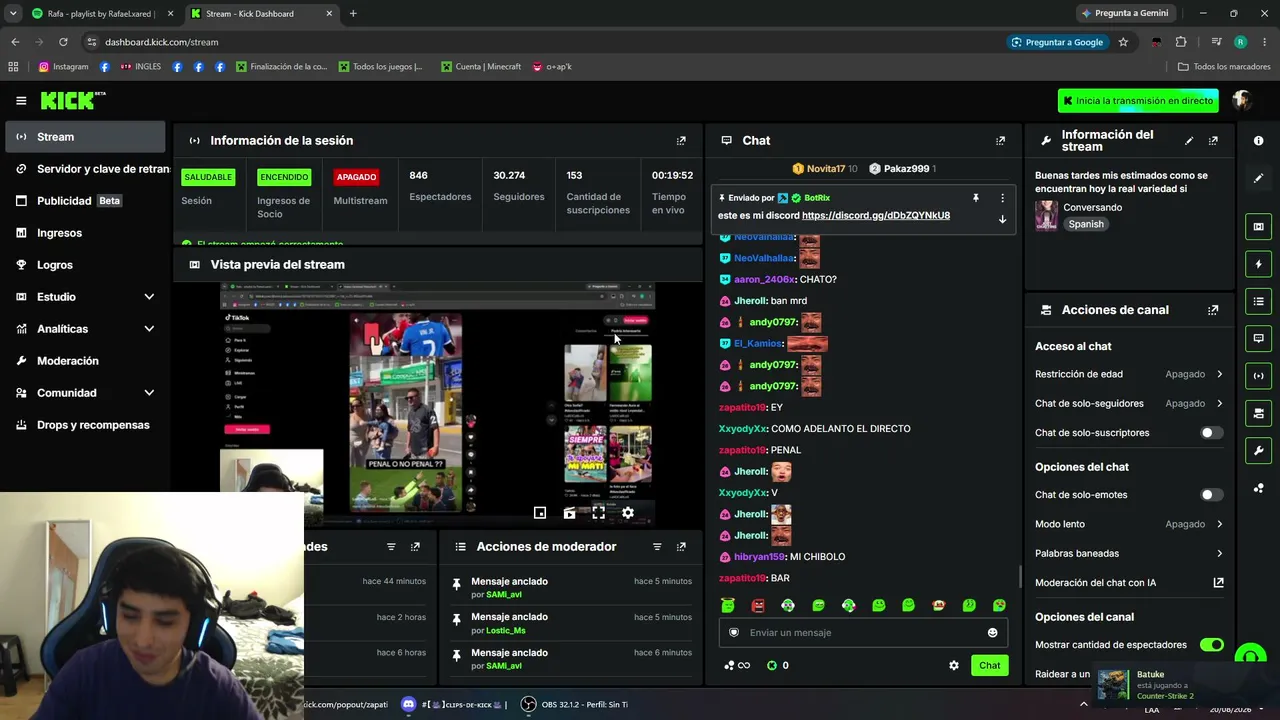Pop out the Acciones de canal panel
This screenshot has height=720, width=1280.
[1213, 310]
